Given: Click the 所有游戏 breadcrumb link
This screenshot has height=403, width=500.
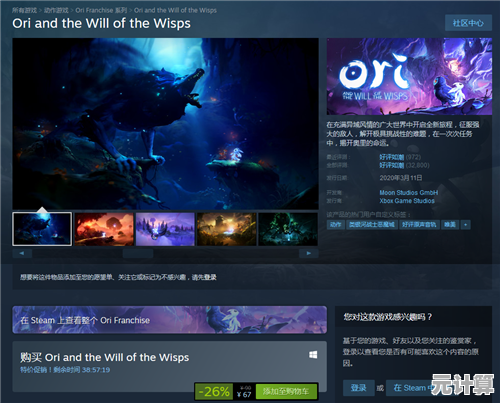Looking at the screenshot, I should (x=24, y=10).
